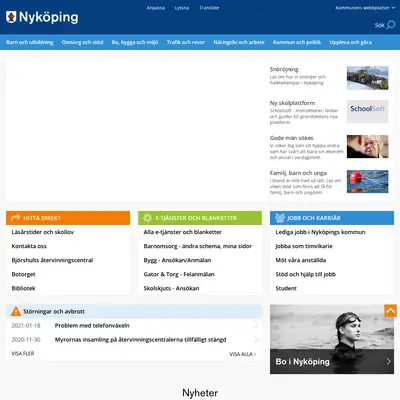This screenshot has width=400, height=400.
Task: Open the Ny skolplattform article heading
Action: (292, 103)
